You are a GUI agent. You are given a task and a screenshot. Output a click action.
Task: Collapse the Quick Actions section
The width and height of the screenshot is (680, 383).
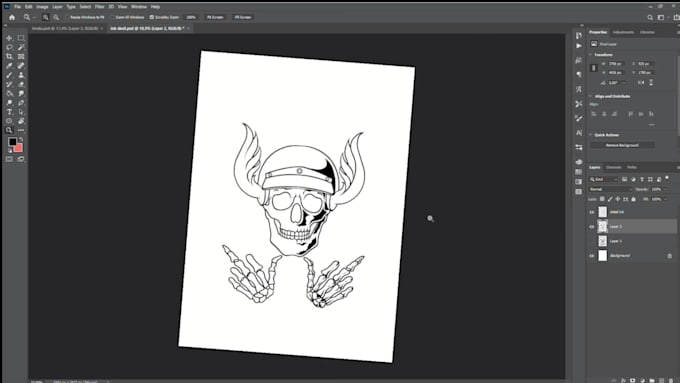(x=591, y=135)
